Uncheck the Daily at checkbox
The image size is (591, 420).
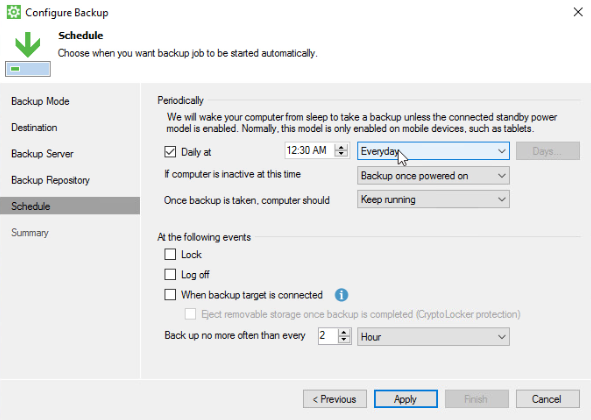[x=170, y=152]
